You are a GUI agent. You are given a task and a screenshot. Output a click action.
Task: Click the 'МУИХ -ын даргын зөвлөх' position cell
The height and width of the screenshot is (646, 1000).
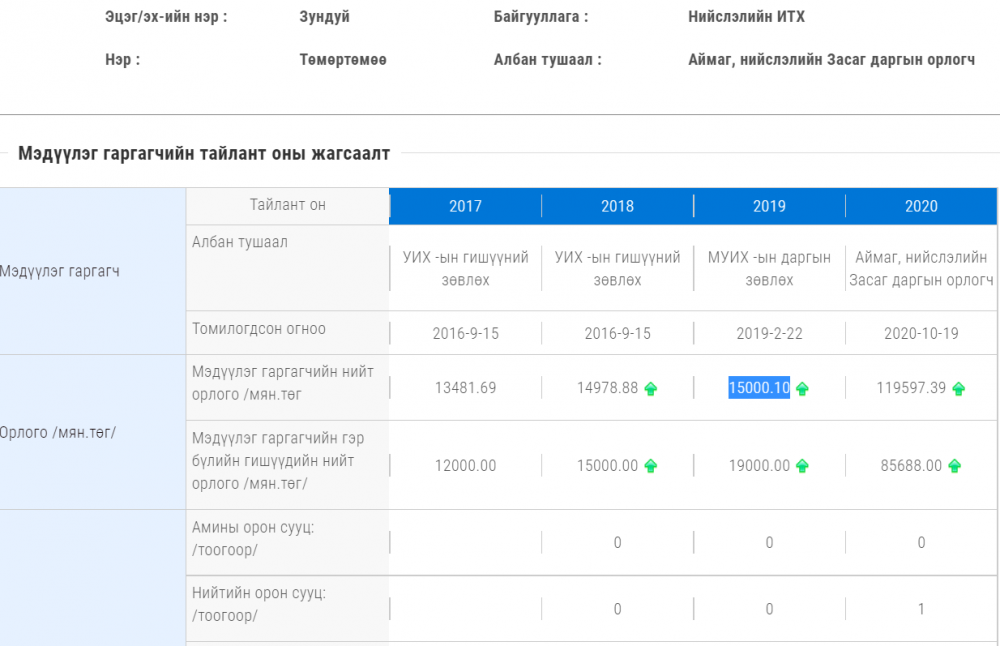[x=769, y=269]
